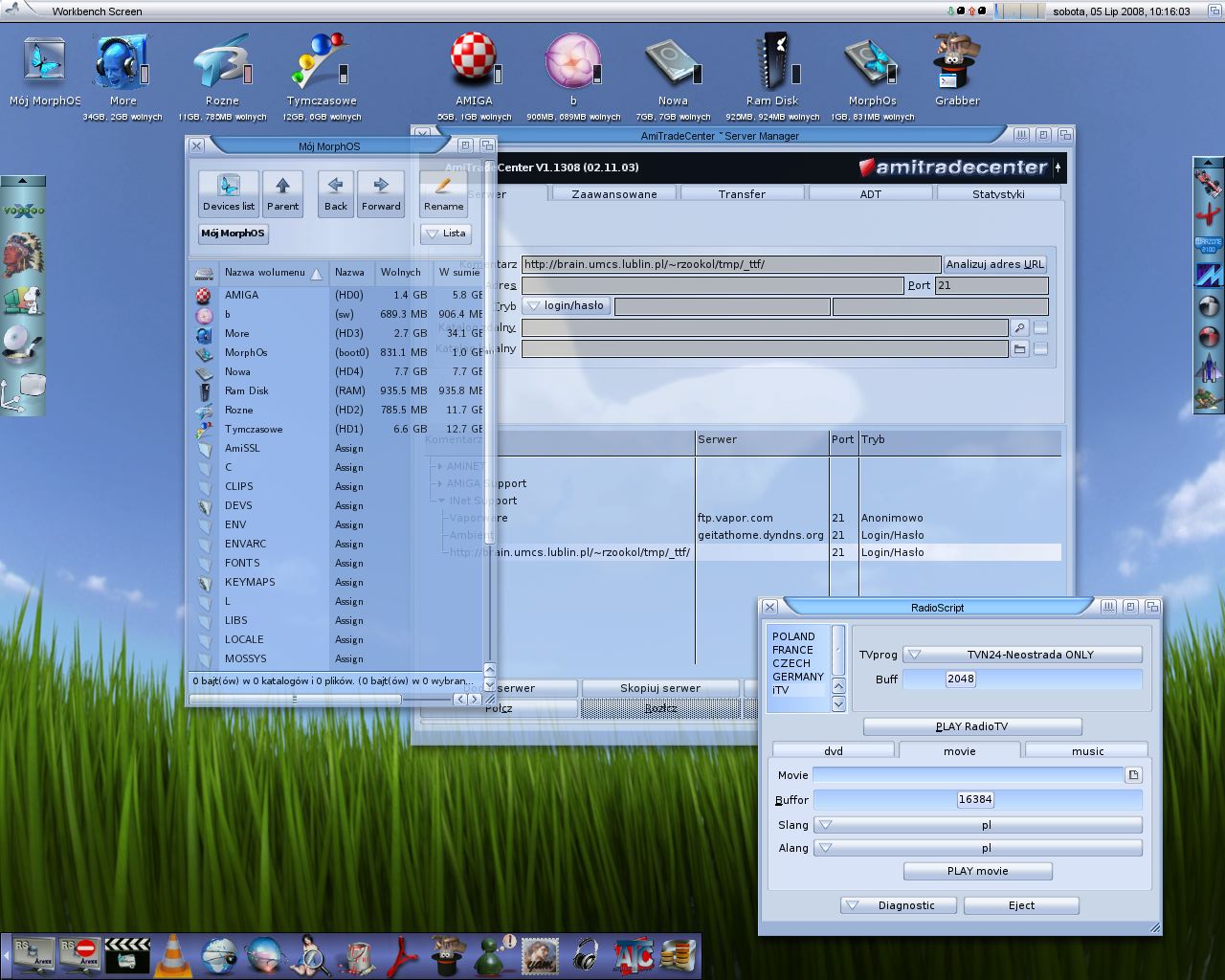The image size is (1225, 980).
Task: Click the Devices list toolbar button
Action: [229, 193]
